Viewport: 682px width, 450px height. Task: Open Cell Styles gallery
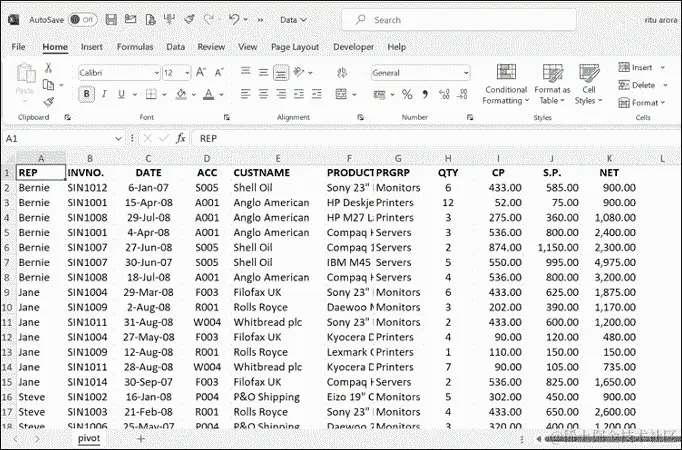click(588, 85)
